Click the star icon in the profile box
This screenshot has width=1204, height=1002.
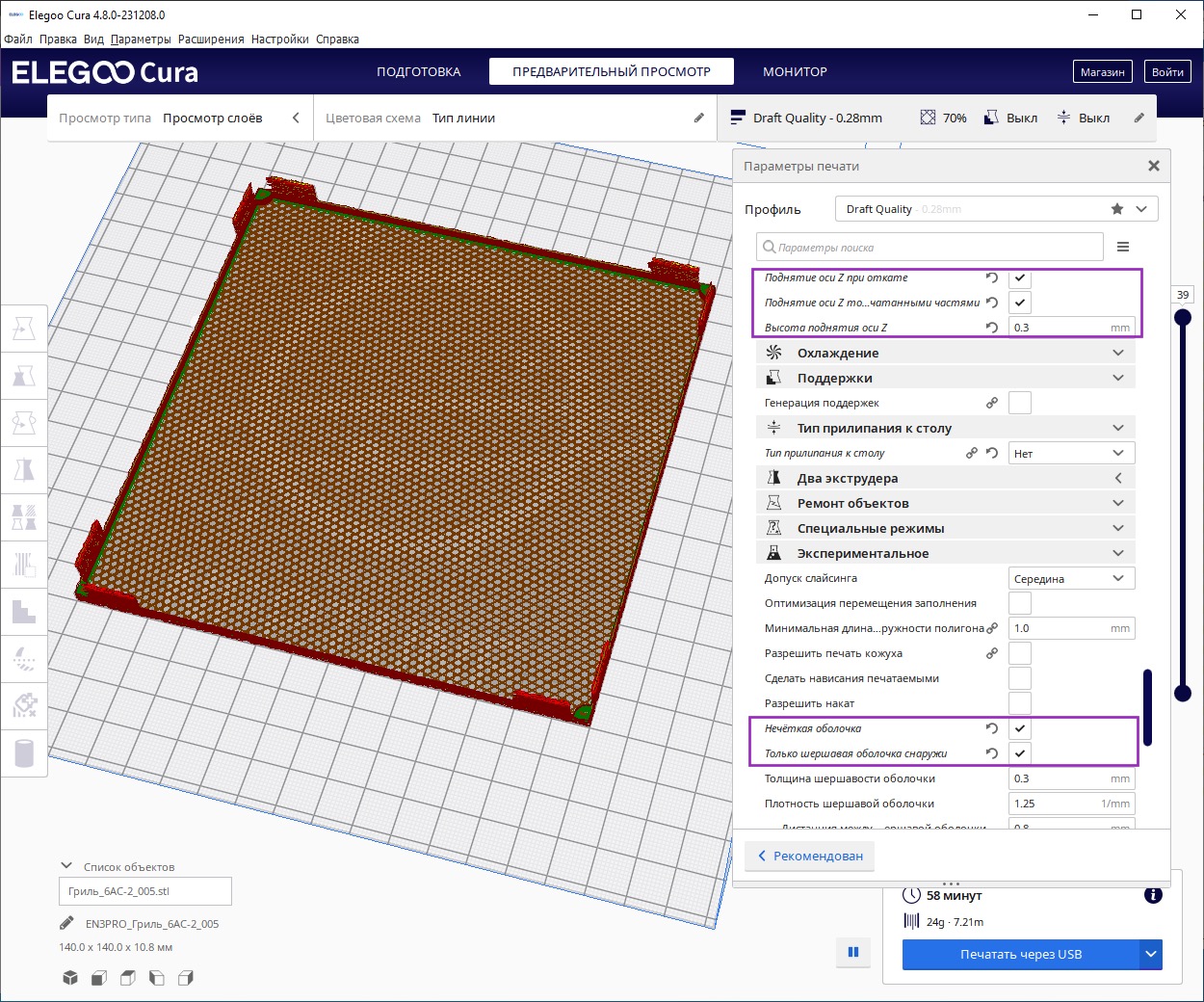1116,209
